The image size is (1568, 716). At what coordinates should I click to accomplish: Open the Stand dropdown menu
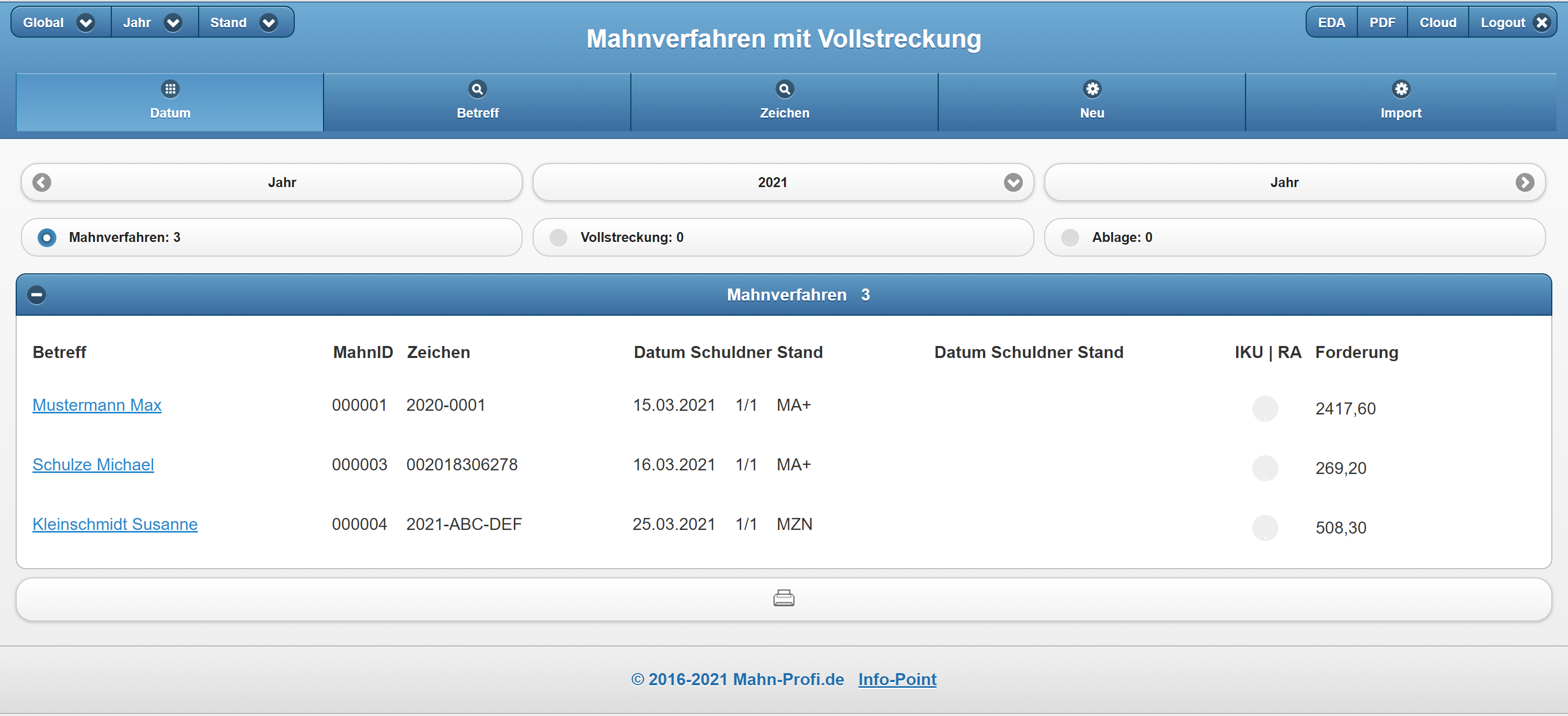246,22
